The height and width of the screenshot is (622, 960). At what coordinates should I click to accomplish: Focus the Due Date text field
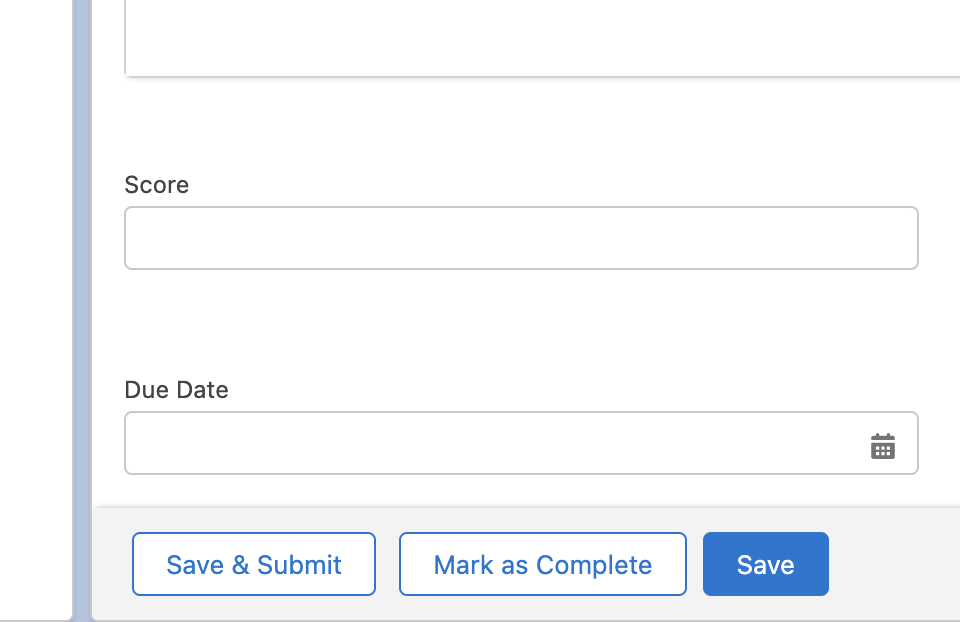[521, 443]
